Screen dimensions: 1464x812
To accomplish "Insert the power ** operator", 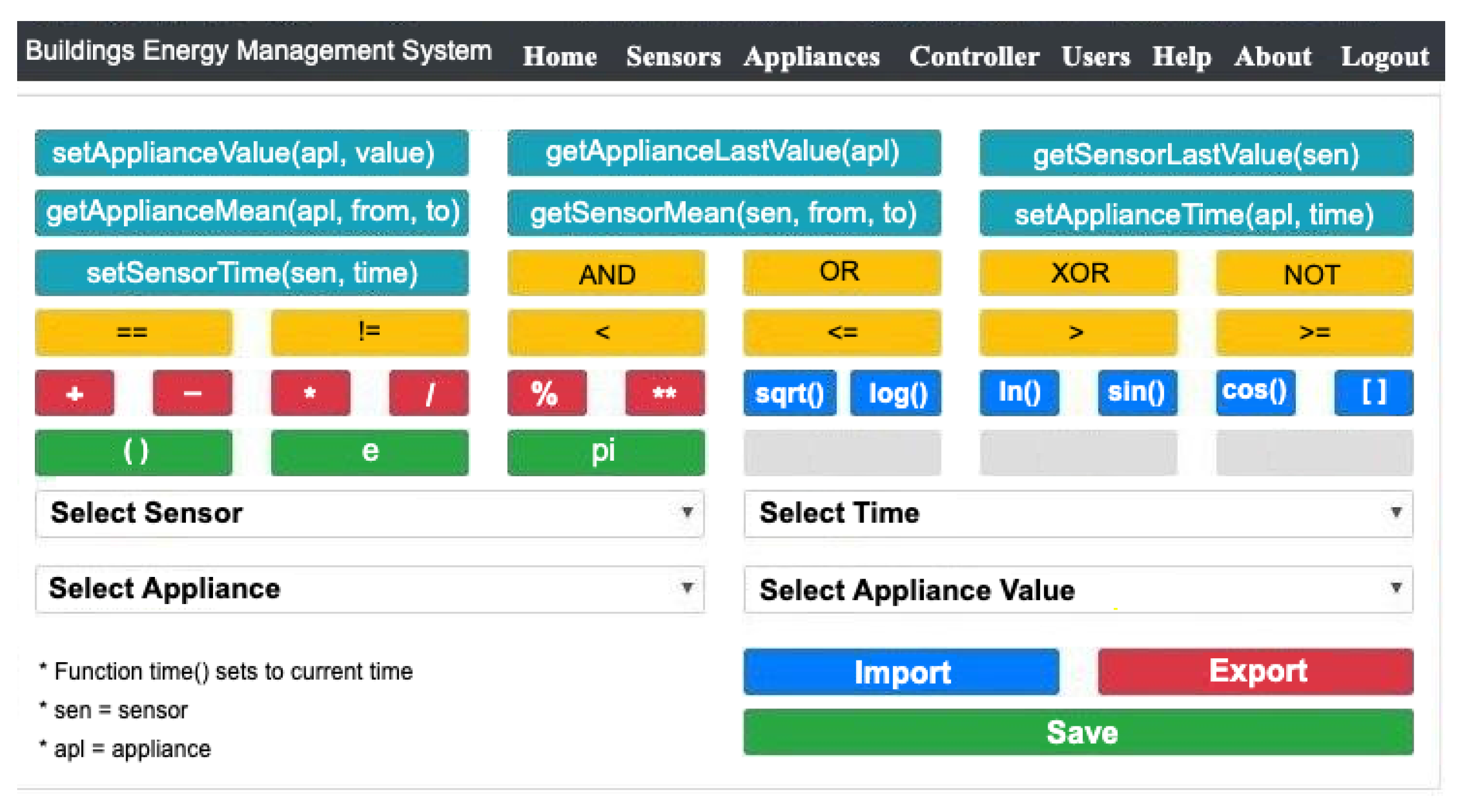I will (664, 393).
